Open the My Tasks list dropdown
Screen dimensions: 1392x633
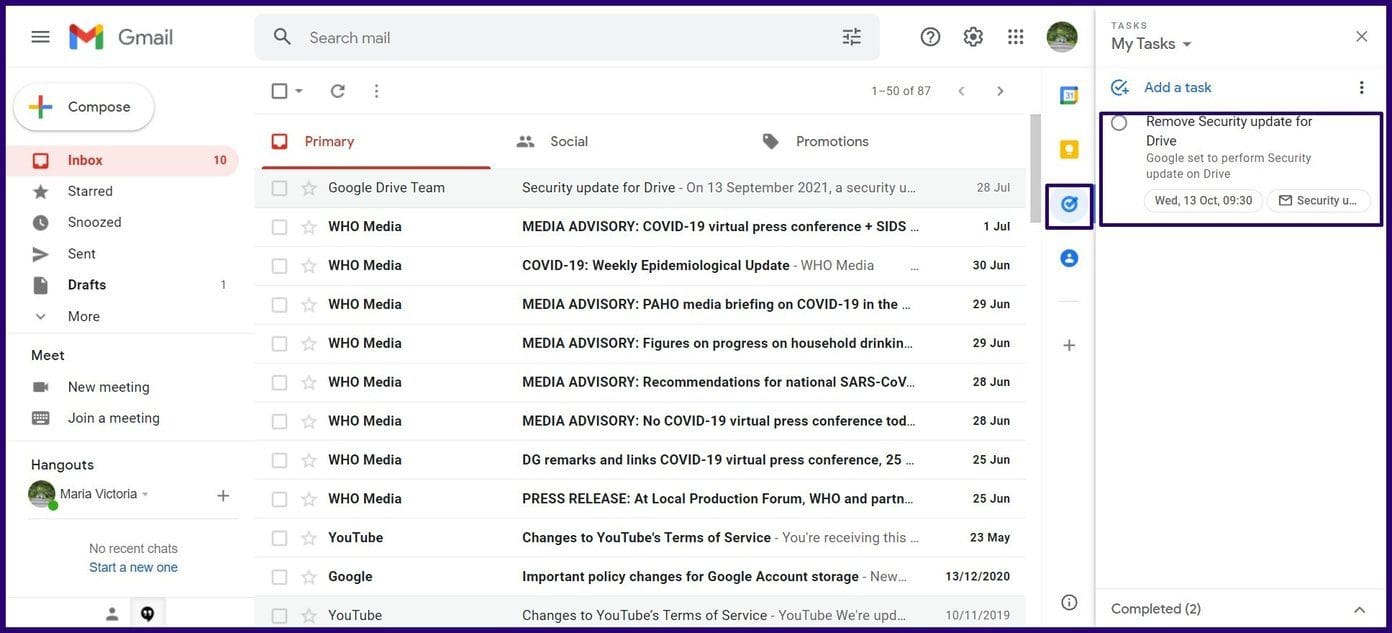tap(1151, 44)
